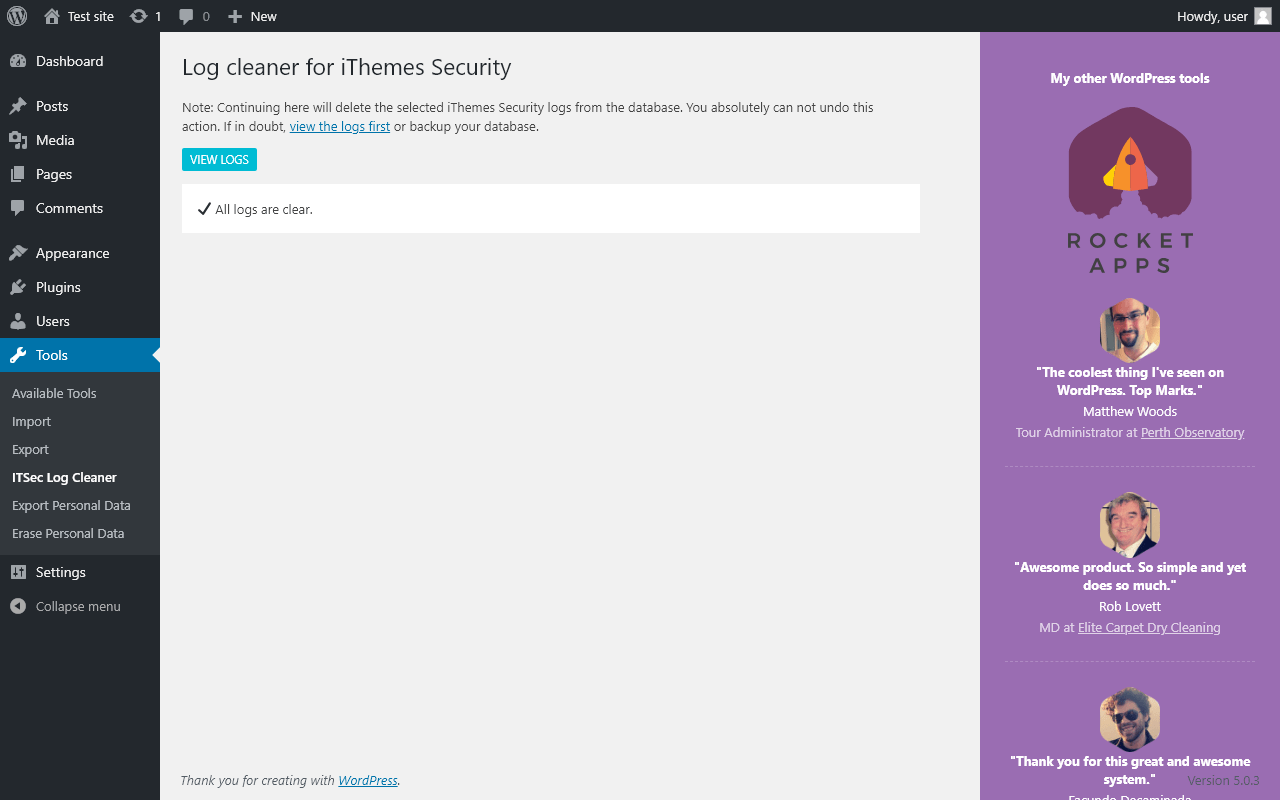Screen dimensions: 1280x800
Task: Open the updates icon showing 1
Action: [139, 16]
